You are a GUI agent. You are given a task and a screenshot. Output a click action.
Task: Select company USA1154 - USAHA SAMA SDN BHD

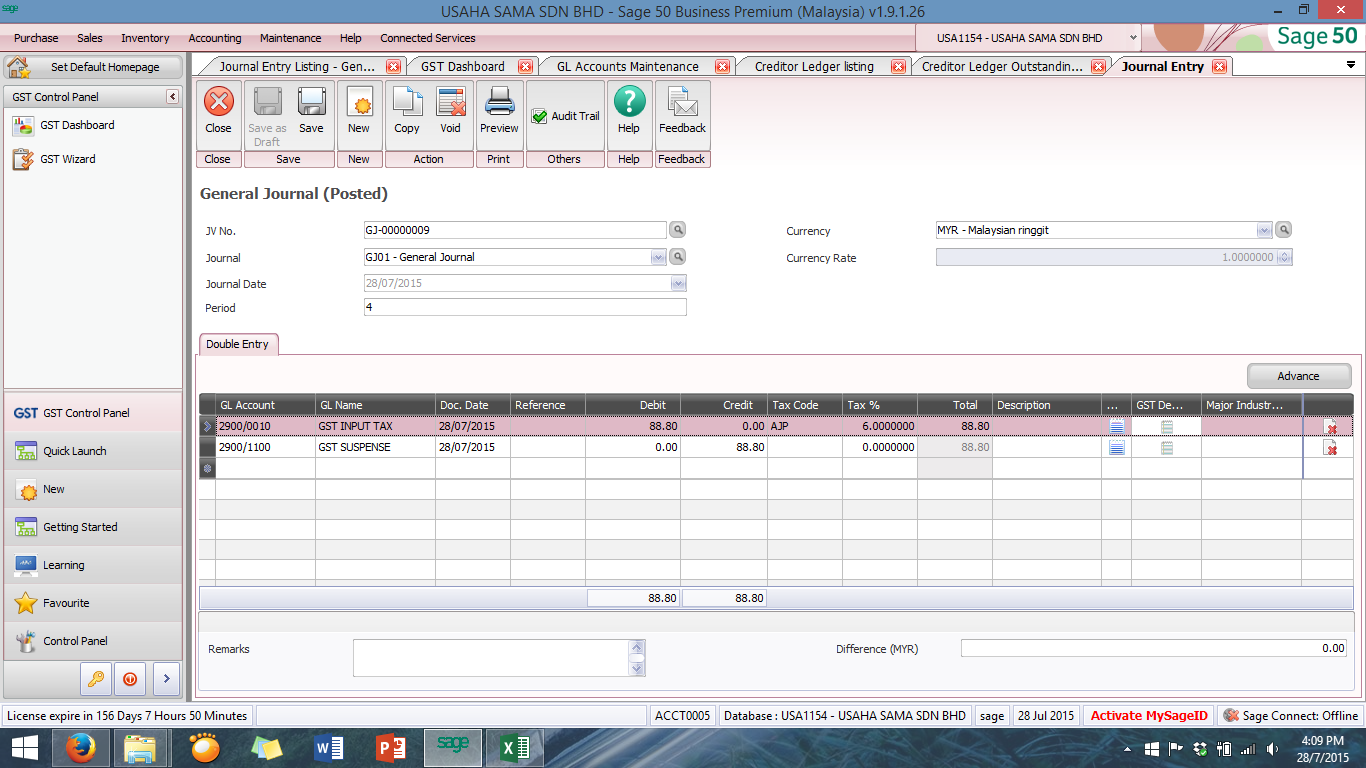coord(1026,38)
